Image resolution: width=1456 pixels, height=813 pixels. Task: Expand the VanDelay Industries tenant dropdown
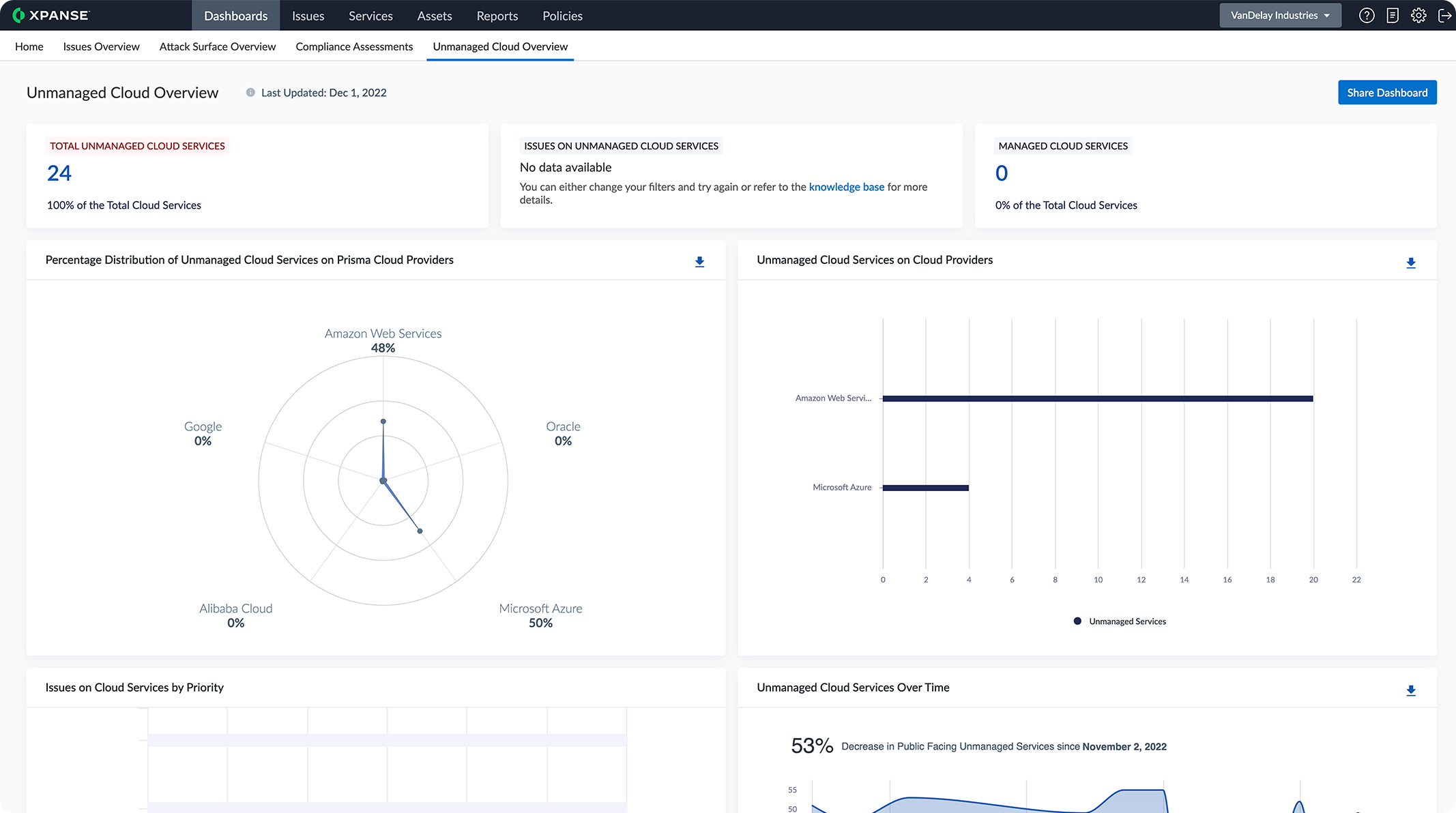point(1280,15)
